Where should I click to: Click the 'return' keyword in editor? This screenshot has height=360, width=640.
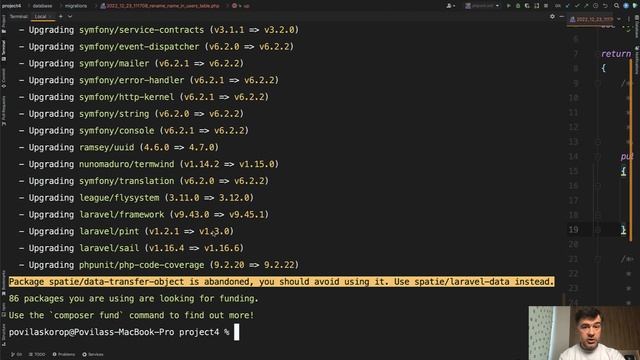[616, 54]
